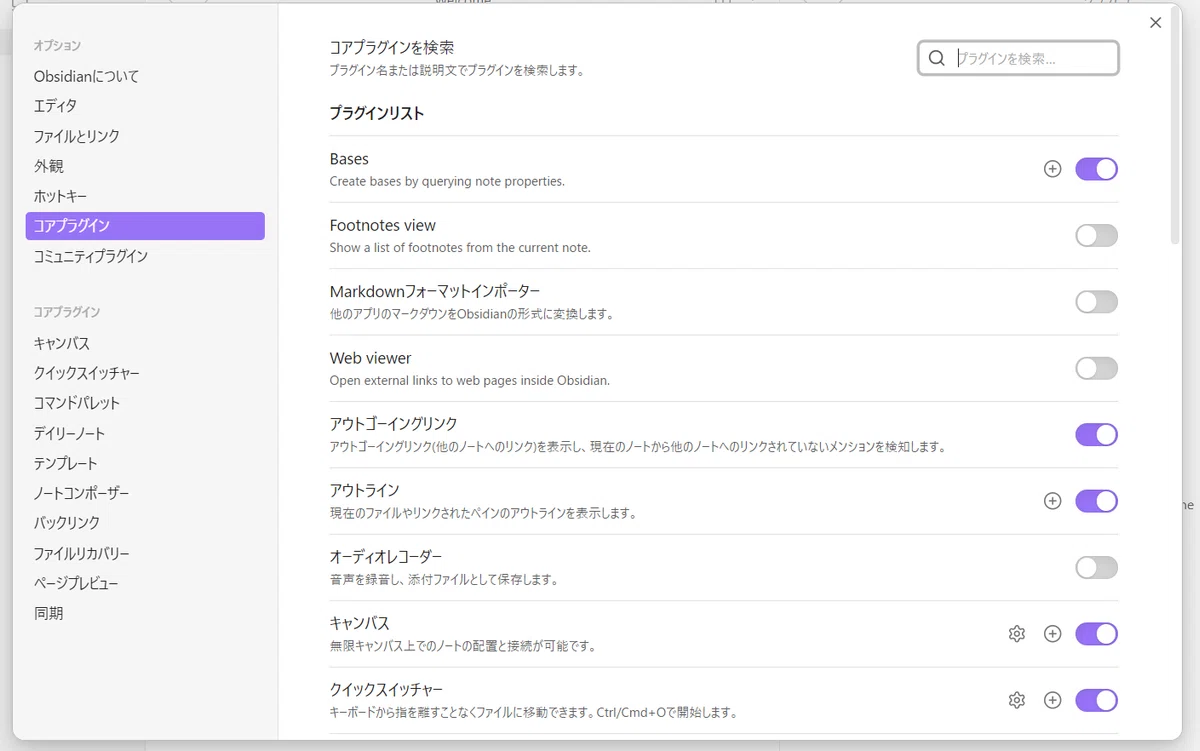This screenshot has height=751, width=1200.
Task: Enable the Footnotes view toggle
Action: [1096, 236]
